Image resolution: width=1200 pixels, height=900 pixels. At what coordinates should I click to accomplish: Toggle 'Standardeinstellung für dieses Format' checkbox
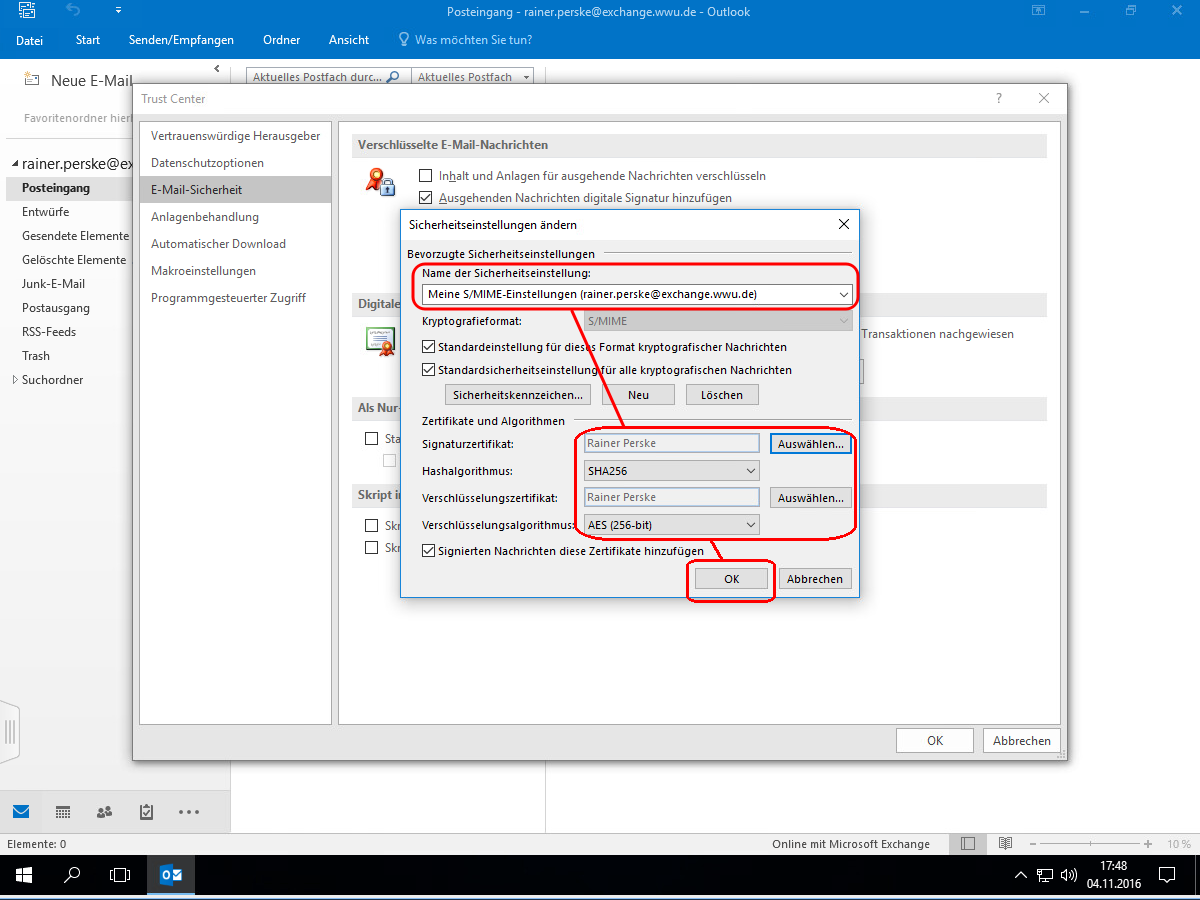[429, 347]
